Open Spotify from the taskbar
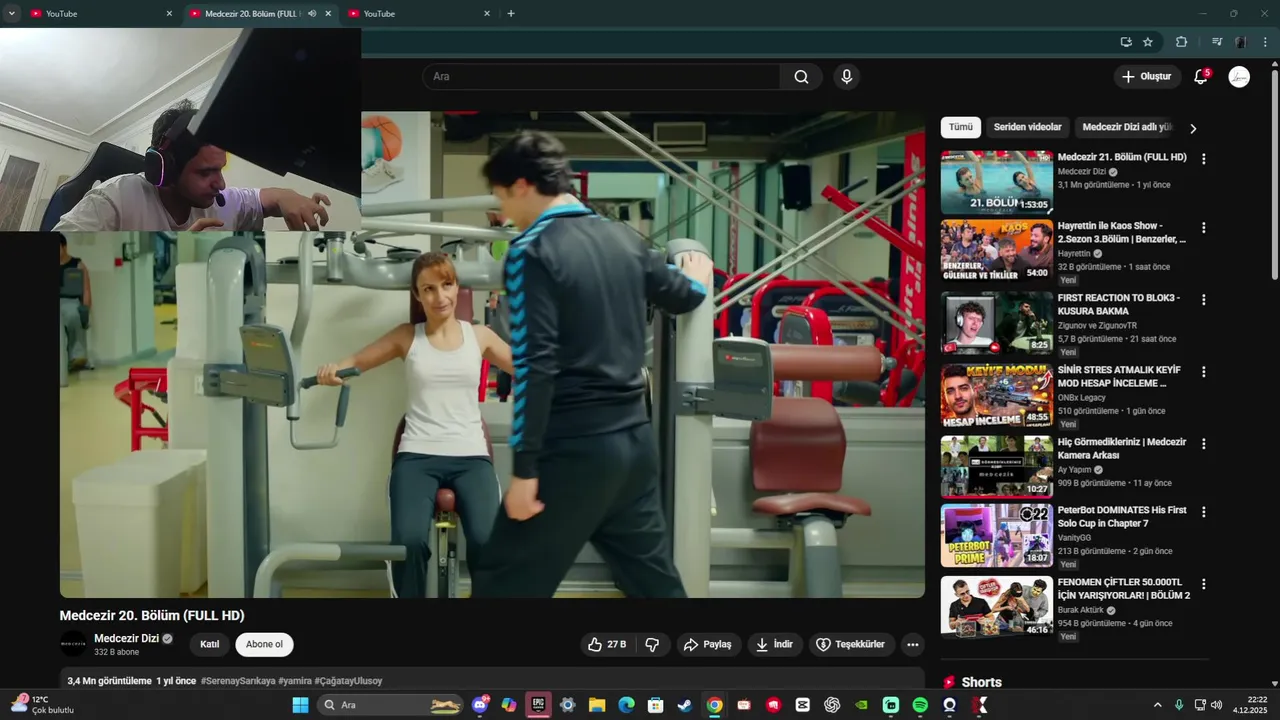Image resolution: width=1280 pixels, height=720 pixels. [x=920, y=705]
